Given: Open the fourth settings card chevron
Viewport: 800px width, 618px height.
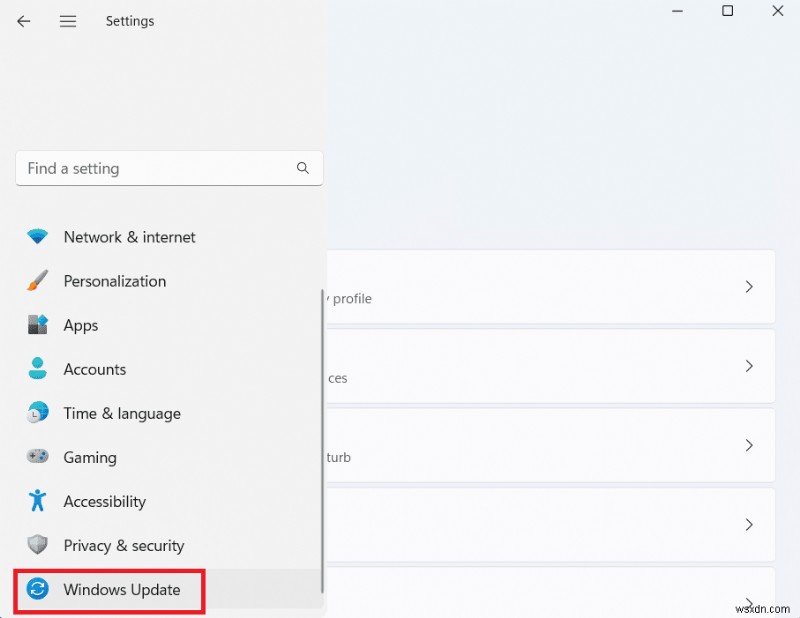Looking at the screenshot, I should pyautogui.click(x=748, y=525).
